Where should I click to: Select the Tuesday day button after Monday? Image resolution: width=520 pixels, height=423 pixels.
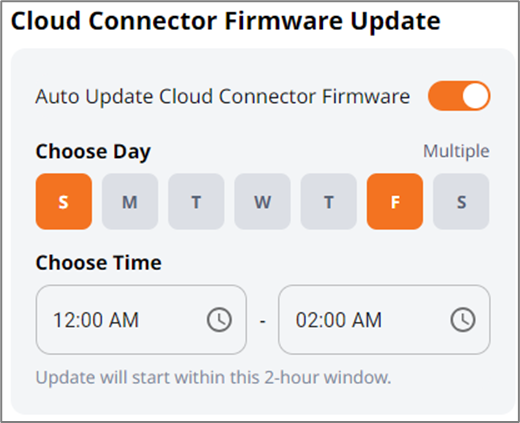pyautogui.click(x=196, y=201)
